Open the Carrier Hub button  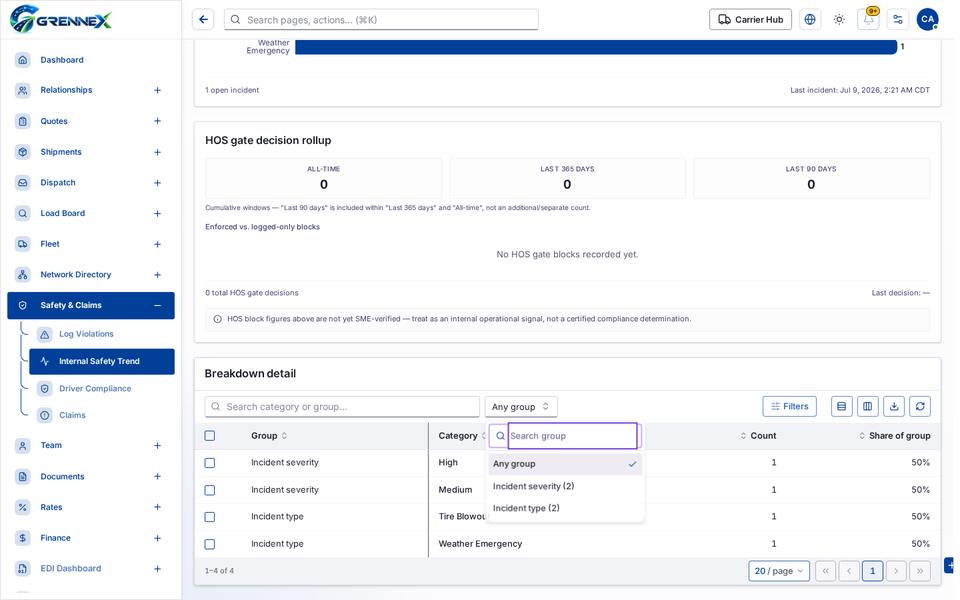coord(750,20)
